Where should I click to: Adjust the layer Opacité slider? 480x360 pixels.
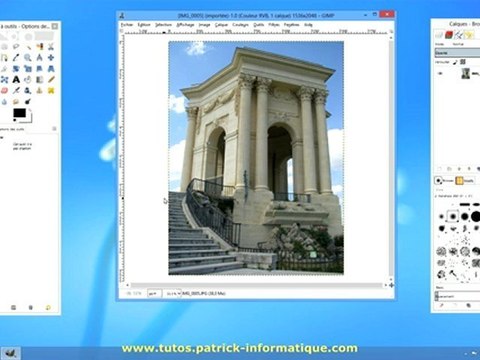pyautogui.click(x=457, y=53)
